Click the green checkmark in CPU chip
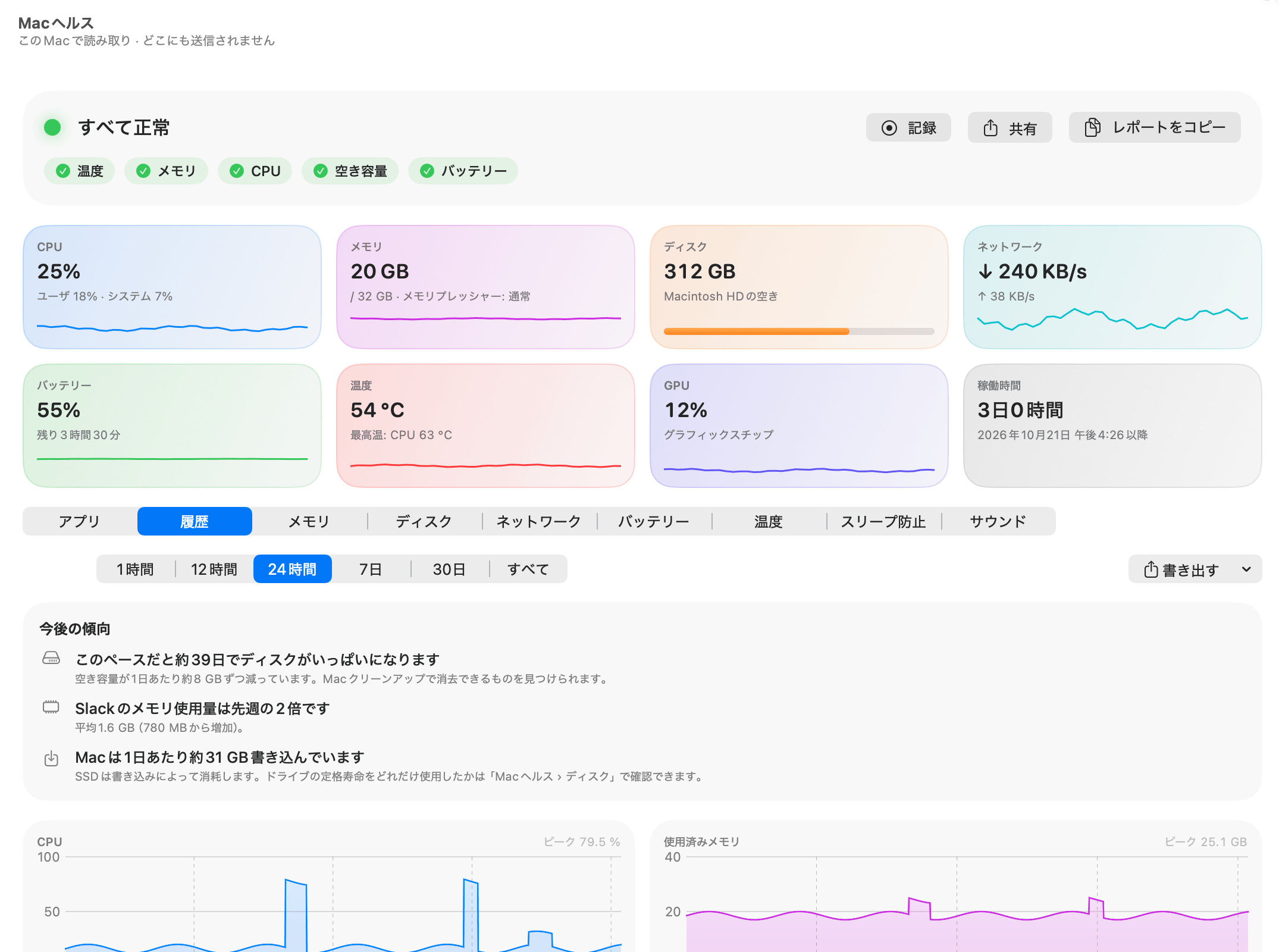This screenshot has width=1279, height=952. (x=237, y=171)
